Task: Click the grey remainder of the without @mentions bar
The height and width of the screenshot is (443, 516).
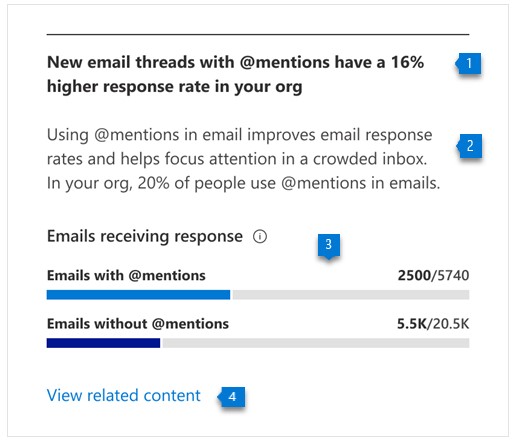Action: [x=316, y=343]
